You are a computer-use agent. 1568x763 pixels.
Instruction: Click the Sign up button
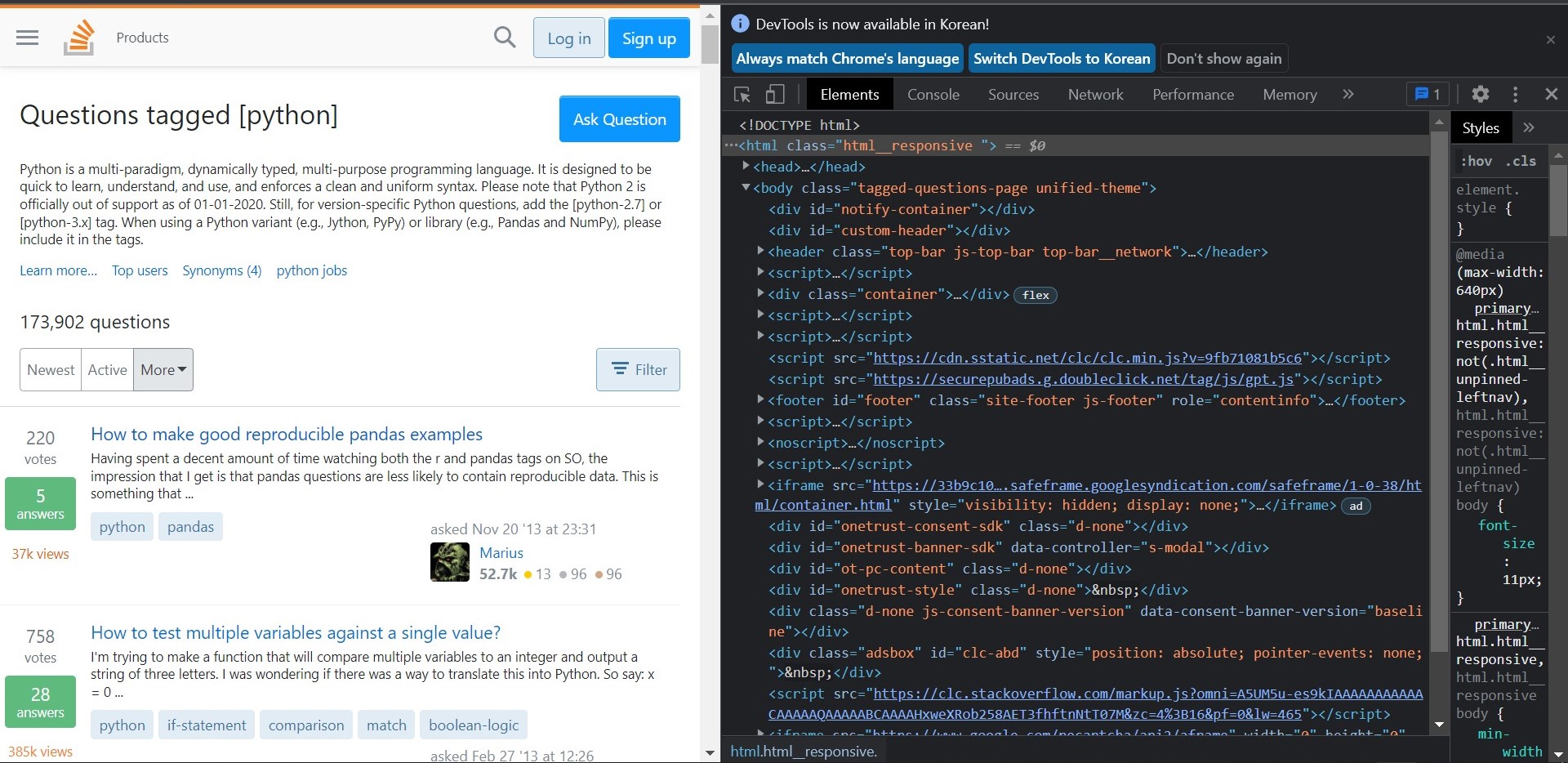point(649,38)
